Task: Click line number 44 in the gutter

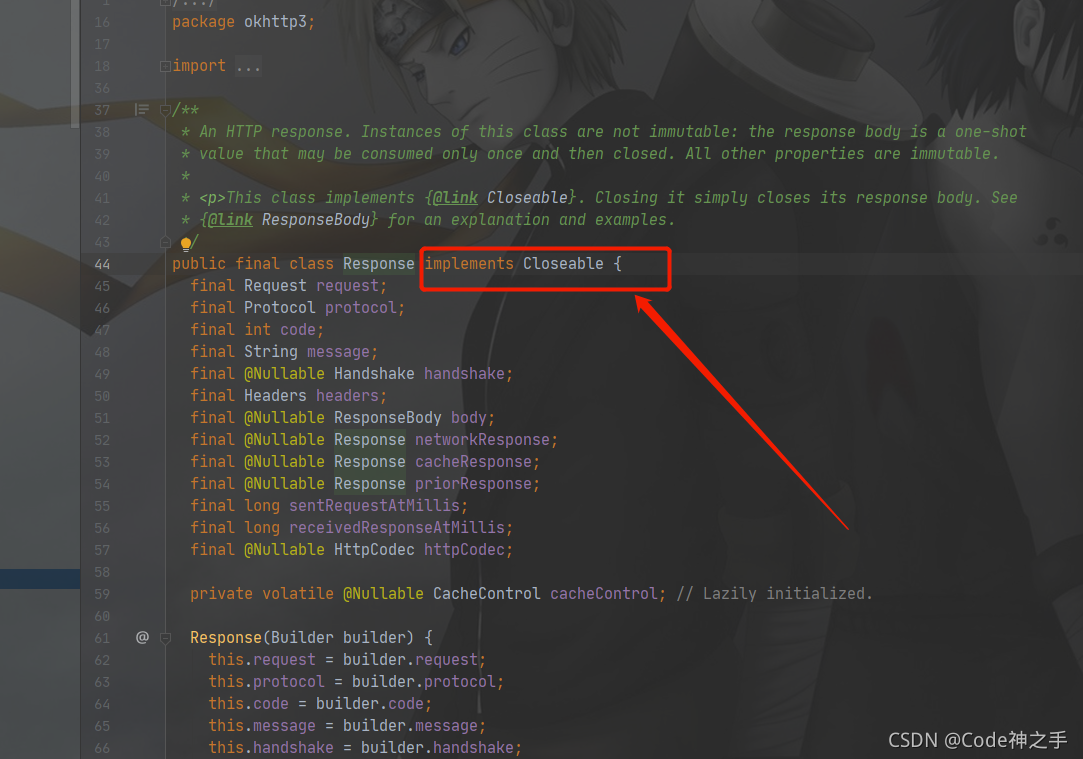Action: point(102,264)
